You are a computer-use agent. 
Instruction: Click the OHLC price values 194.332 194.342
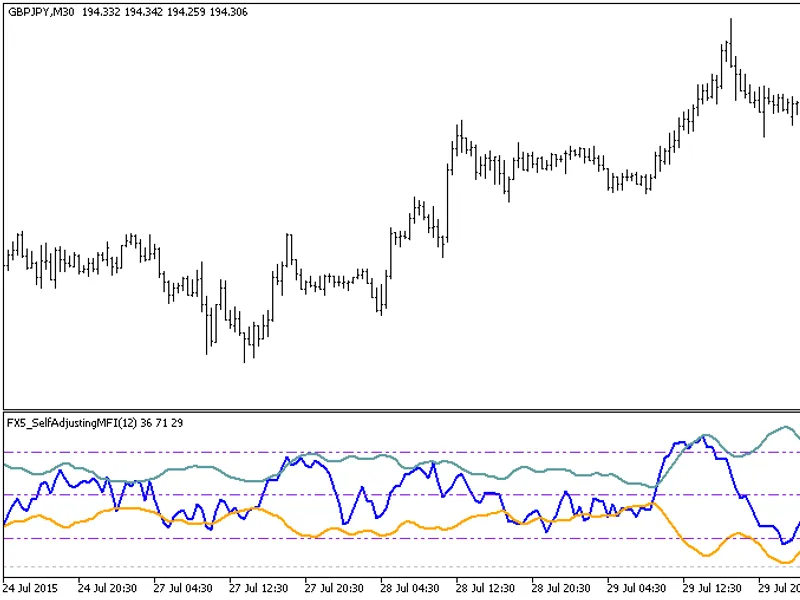pos(121,12)
